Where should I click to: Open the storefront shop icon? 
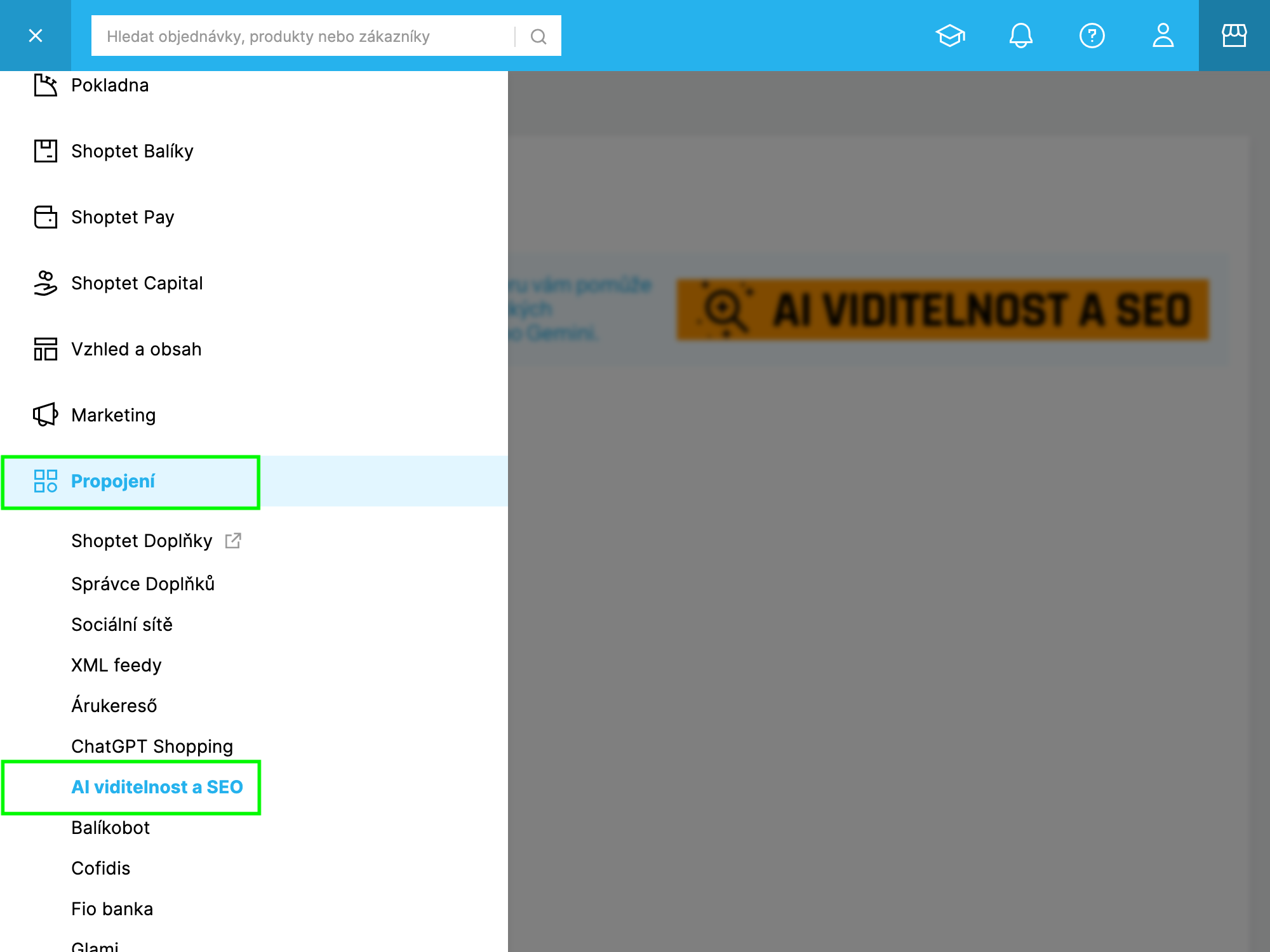pos(1234,36)
